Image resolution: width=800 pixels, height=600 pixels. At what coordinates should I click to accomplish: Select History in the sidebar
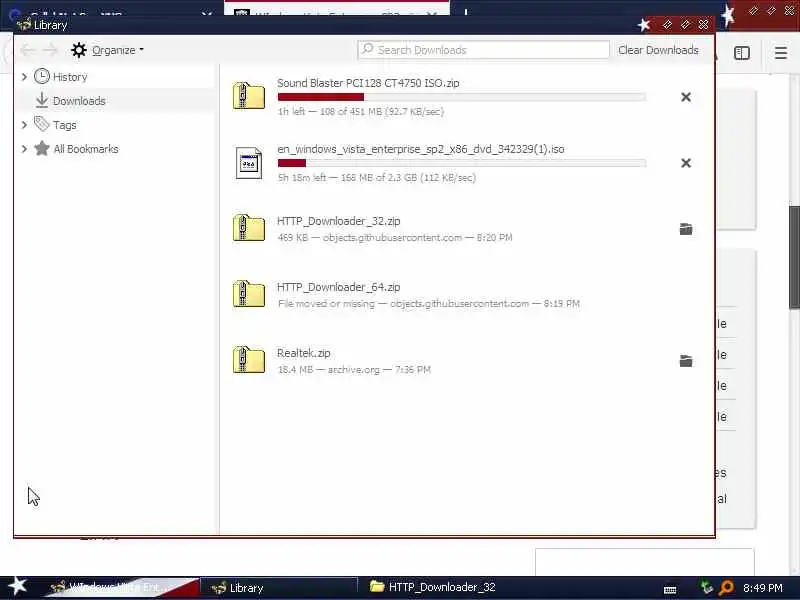click(70, 77)
